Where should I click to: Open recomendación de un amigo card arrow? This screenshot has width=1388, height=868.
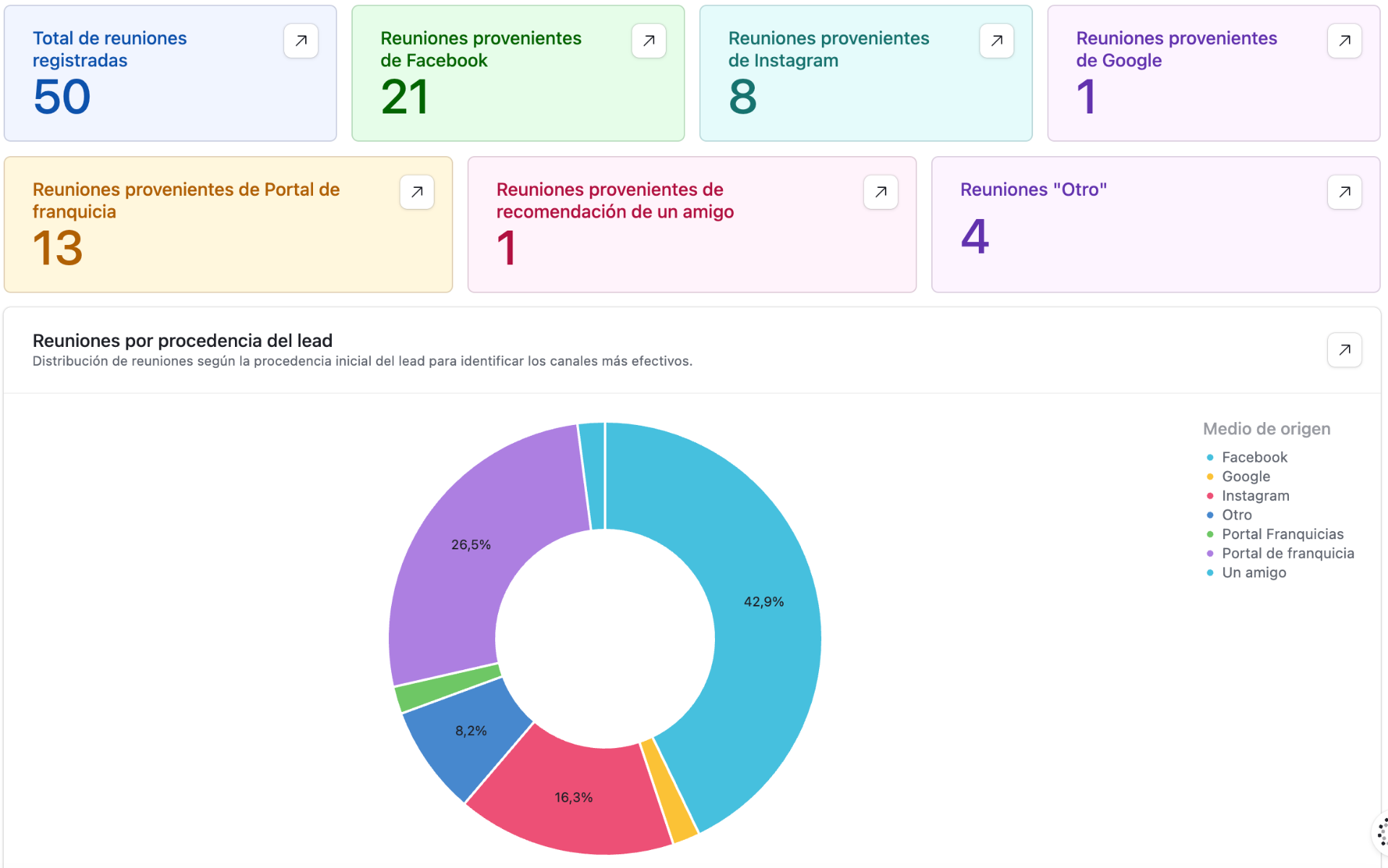(x=881, y=192)
